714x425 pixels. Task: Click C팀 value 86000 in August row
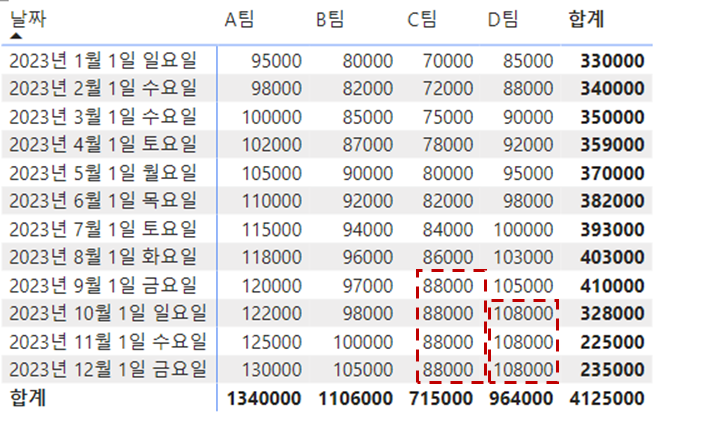pyautogui.click(x=448, y=257)
